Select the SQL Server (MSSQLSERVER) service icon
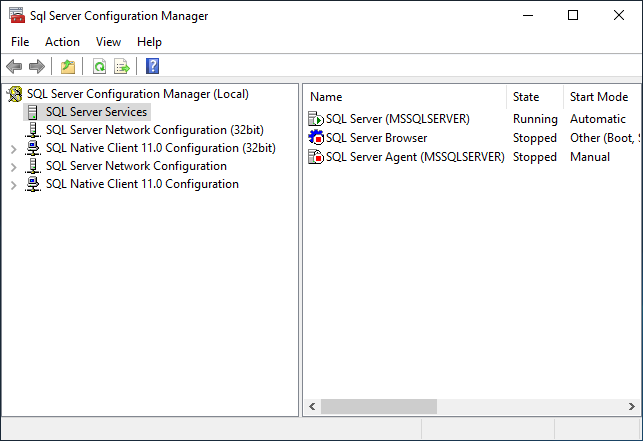 click(316, 119)
